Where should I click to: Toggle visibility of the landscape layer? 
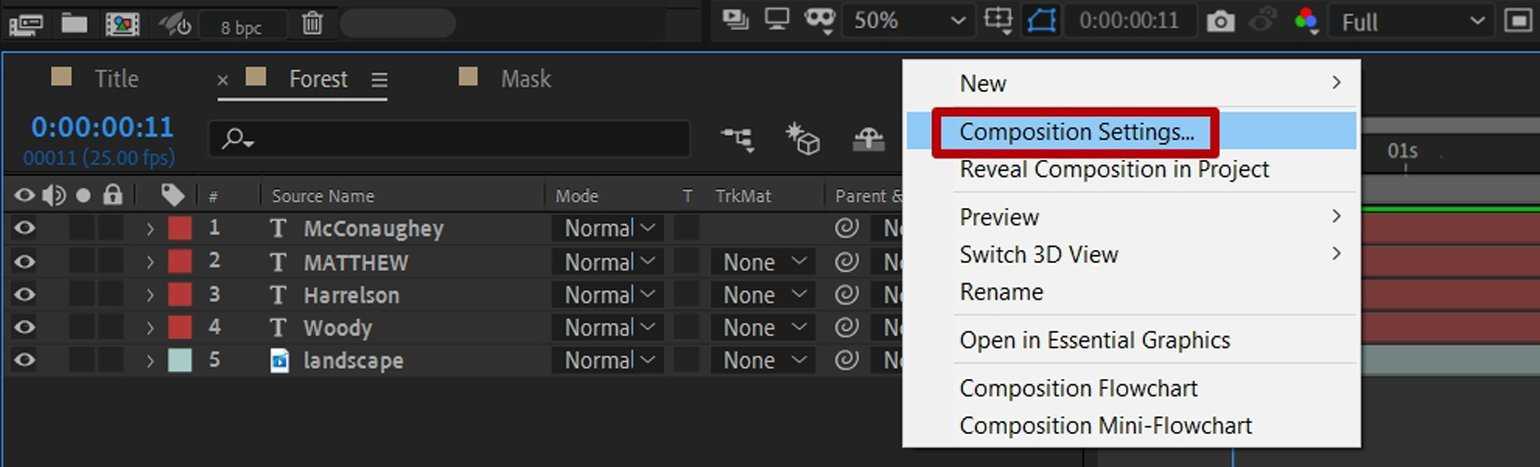point(24,361)
